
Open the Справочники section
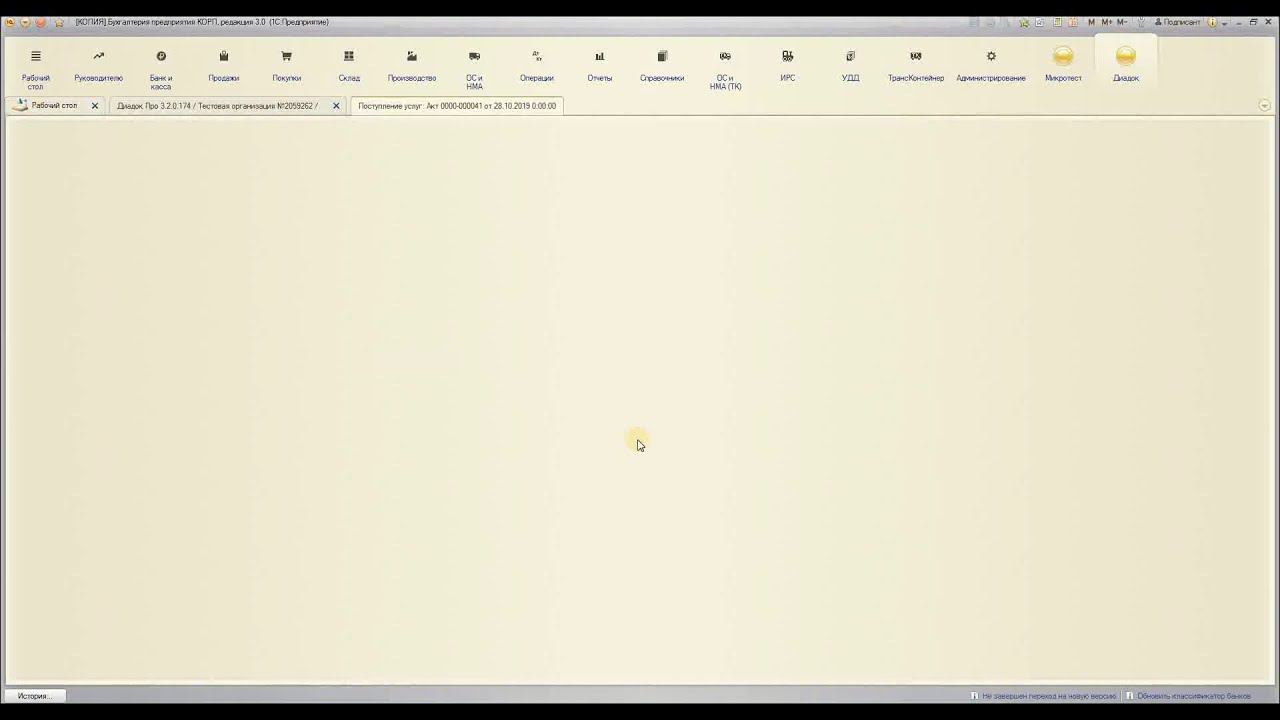coord(662,66)
